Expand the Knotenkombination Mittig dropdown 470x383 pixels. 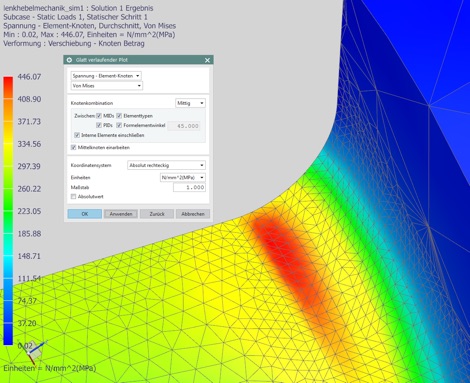[x=190, y=103]
